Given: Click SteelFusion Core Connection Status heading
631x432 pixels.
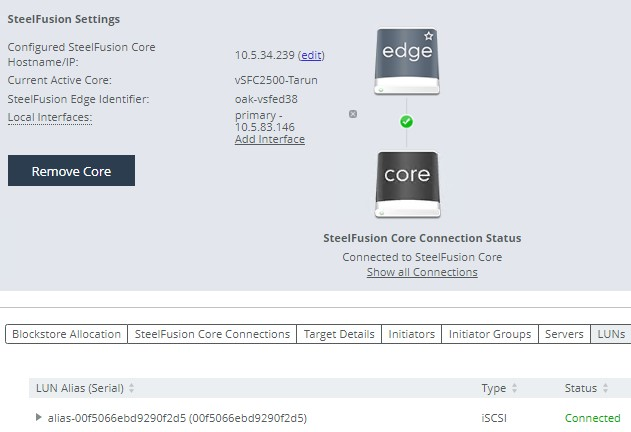Looking at the screenshot, I should pos(422,238).
